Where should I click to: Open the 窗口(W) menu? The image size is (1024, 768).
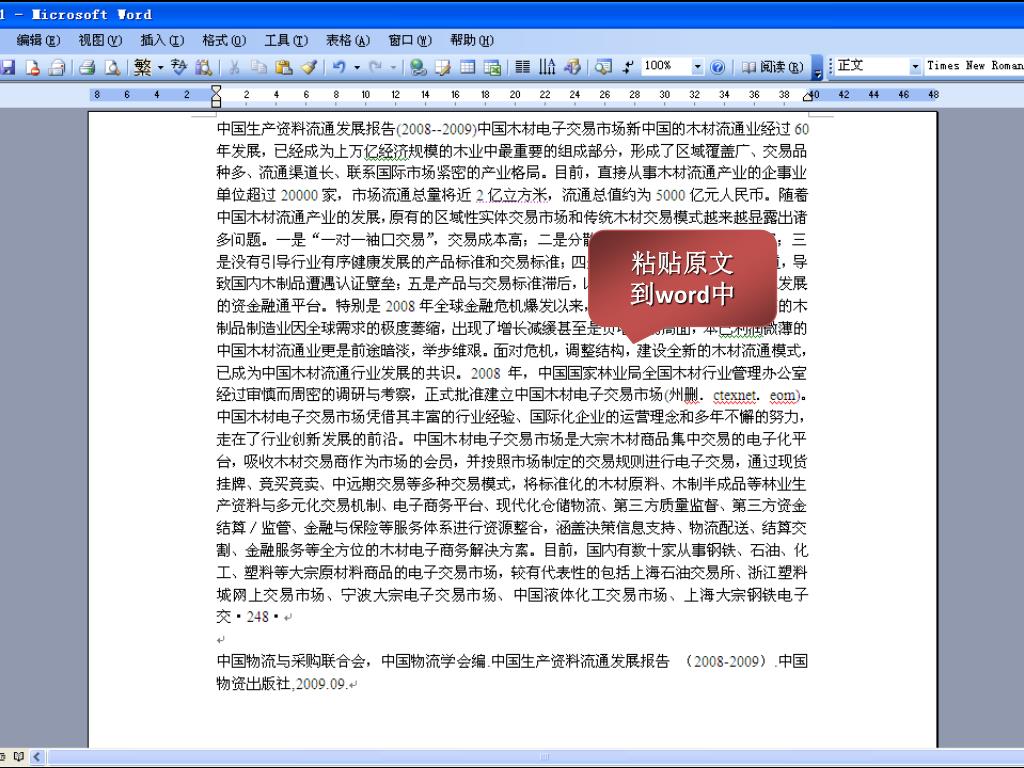coord(410,40)
